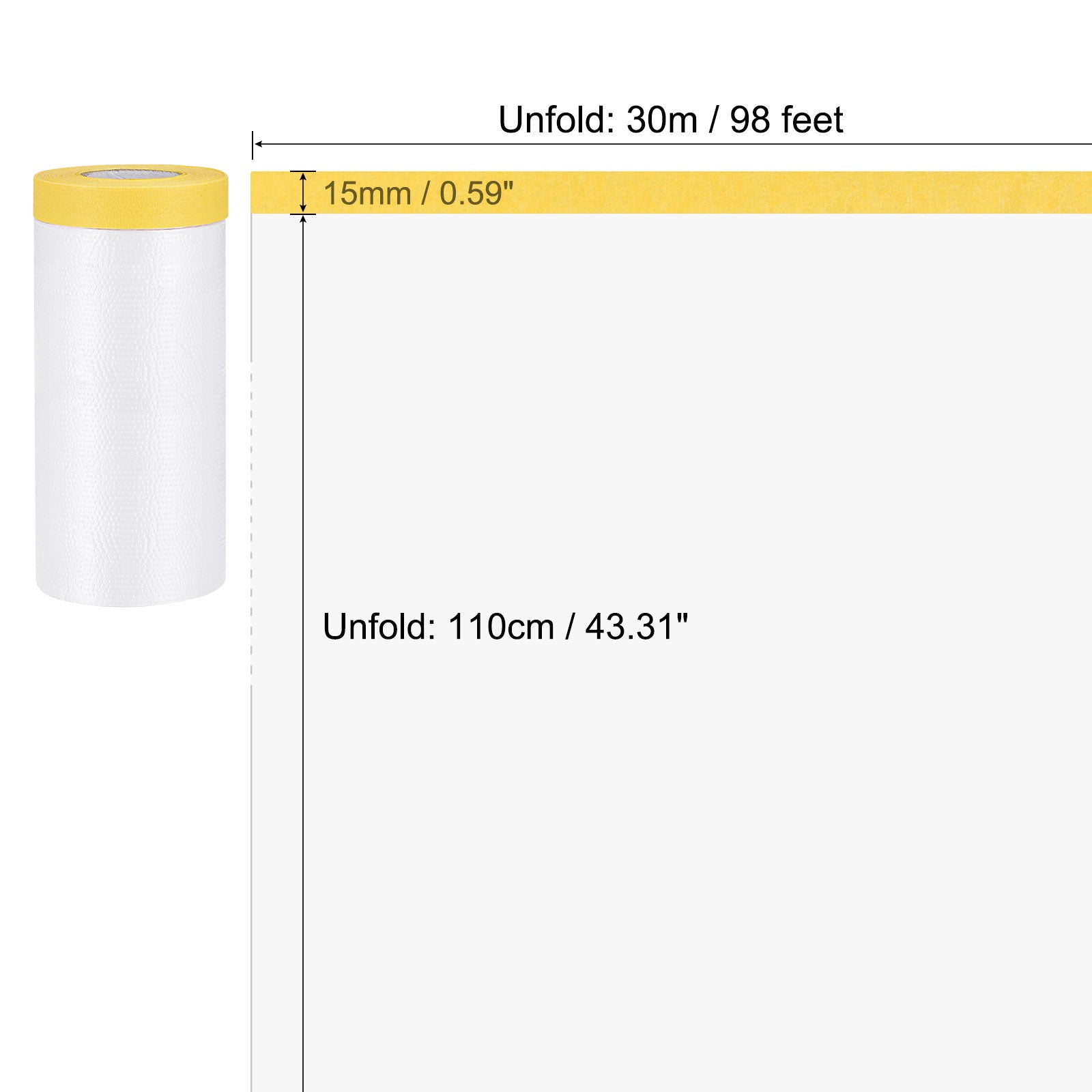Click the yellow strip on the unfolded sheet
Screen dimensions: 1092x1092
(x=671, y=192)
